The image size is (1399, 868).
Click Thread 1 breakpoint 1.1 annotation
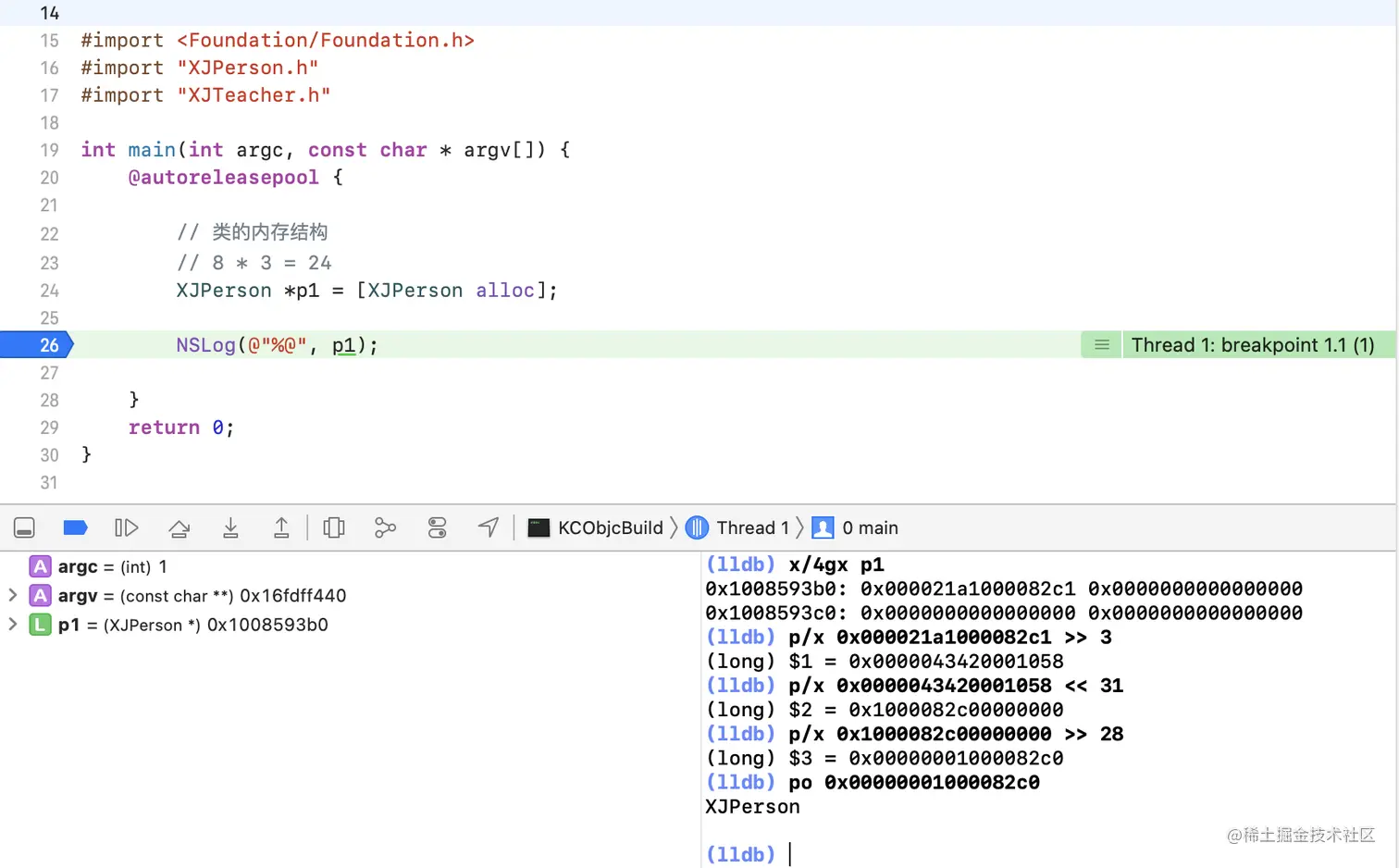(1253, 345)
